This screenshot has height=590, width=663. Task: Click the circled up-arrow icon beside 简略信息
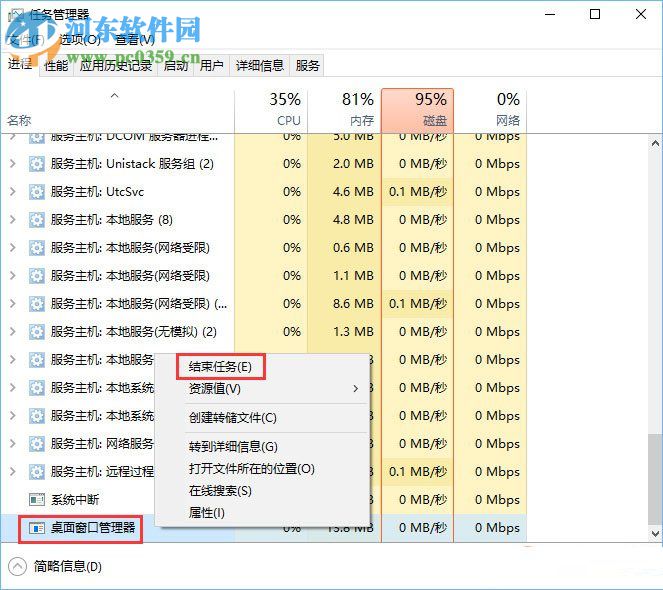[x=17, y=567]
